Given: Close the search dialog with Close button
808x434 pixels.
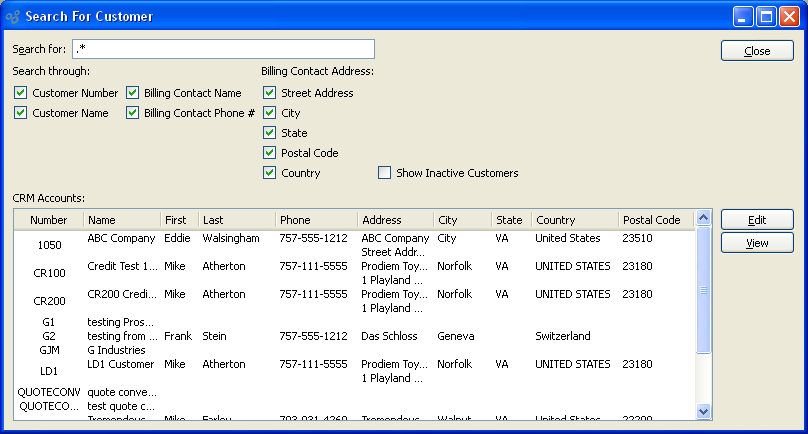Looking at the screenshot, I should (757, 51).
